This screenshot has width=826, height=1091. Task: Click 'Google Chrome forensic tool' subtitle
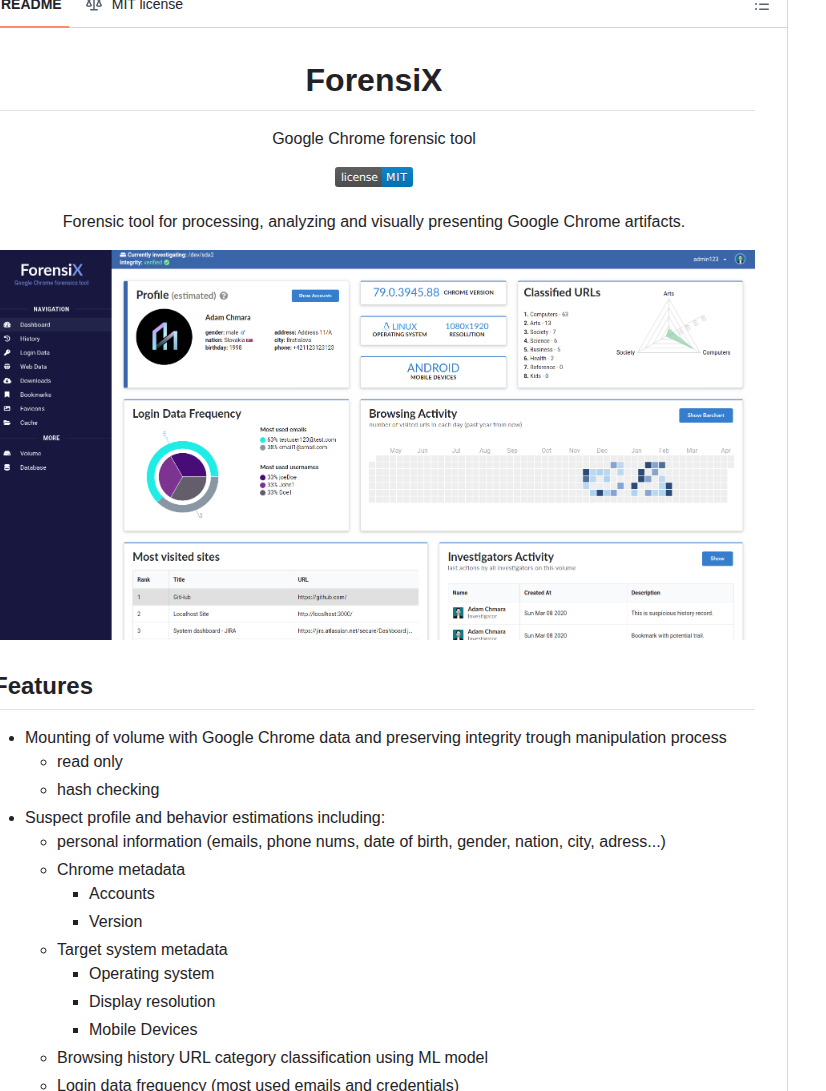[374, 138]
